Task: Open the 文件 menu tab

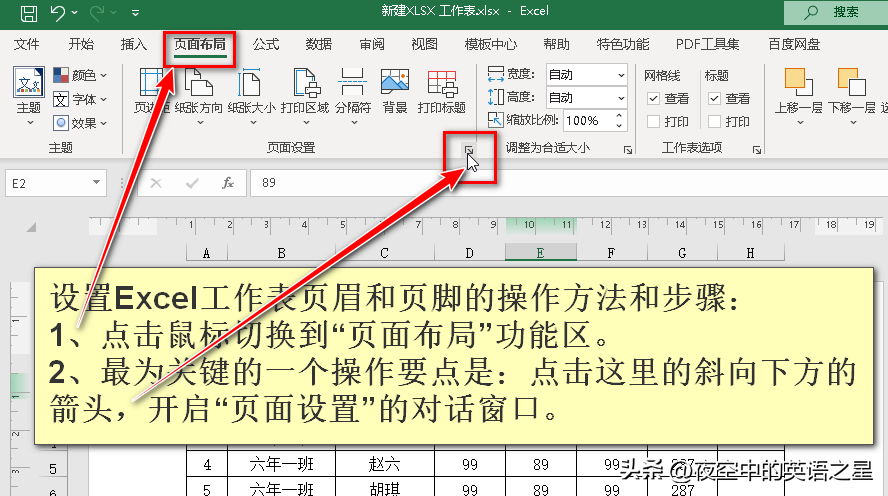Action: pyautogui.click(x=27, y=45)
